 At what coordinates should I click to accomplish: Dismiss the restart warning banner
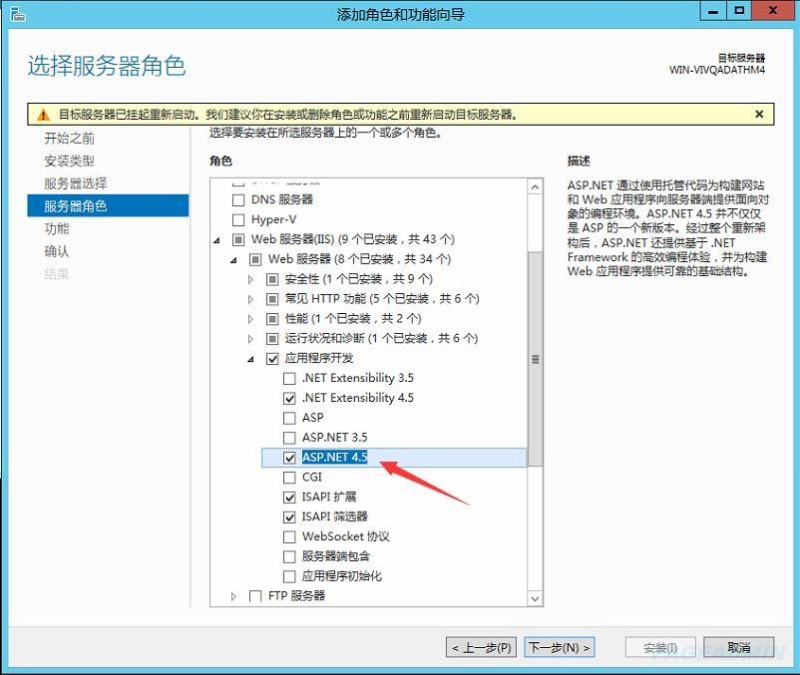[x=759, y=114]
